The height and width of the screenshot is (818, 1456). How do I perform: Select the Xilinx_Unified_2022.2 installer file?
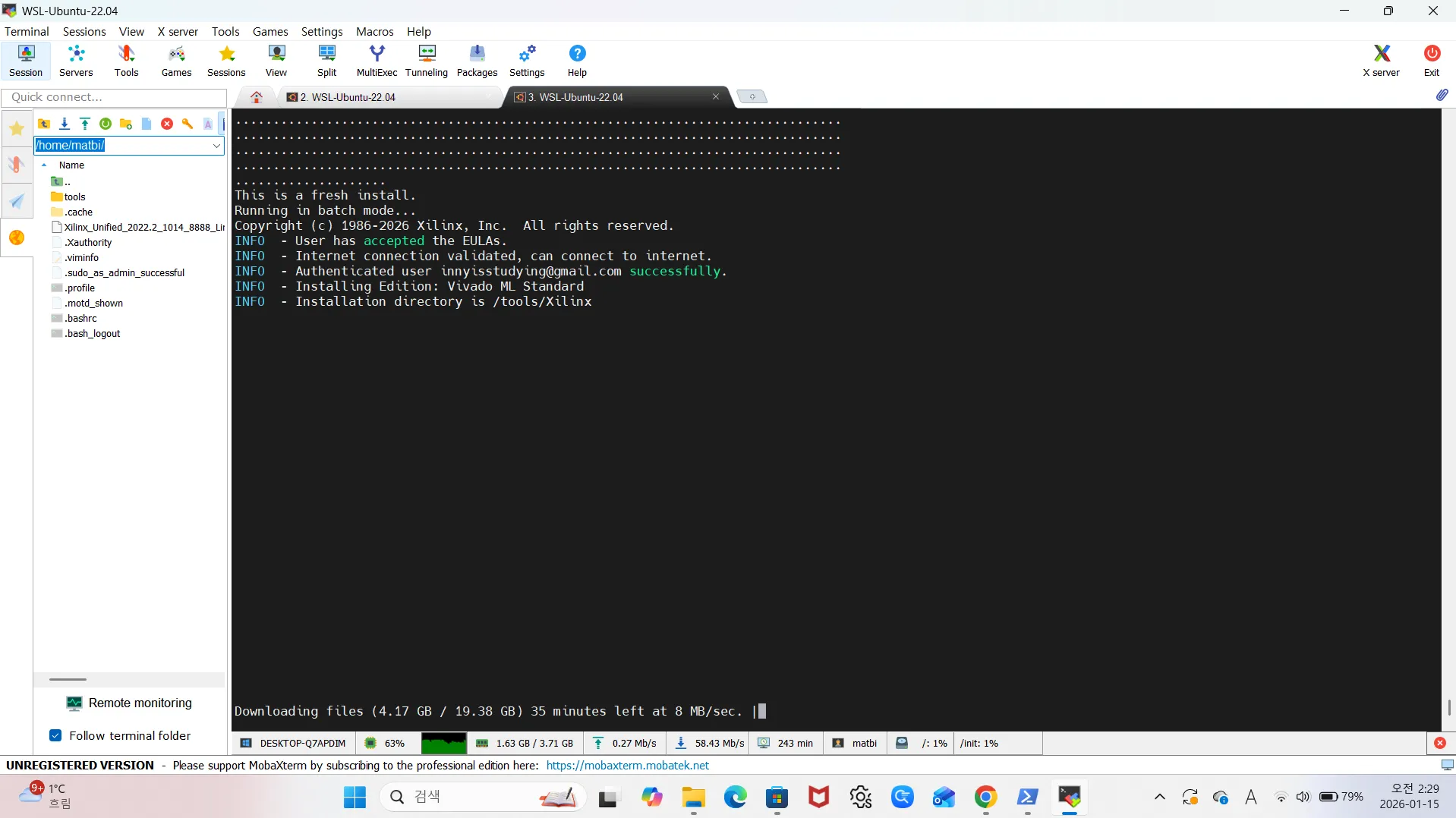(138, 228)
